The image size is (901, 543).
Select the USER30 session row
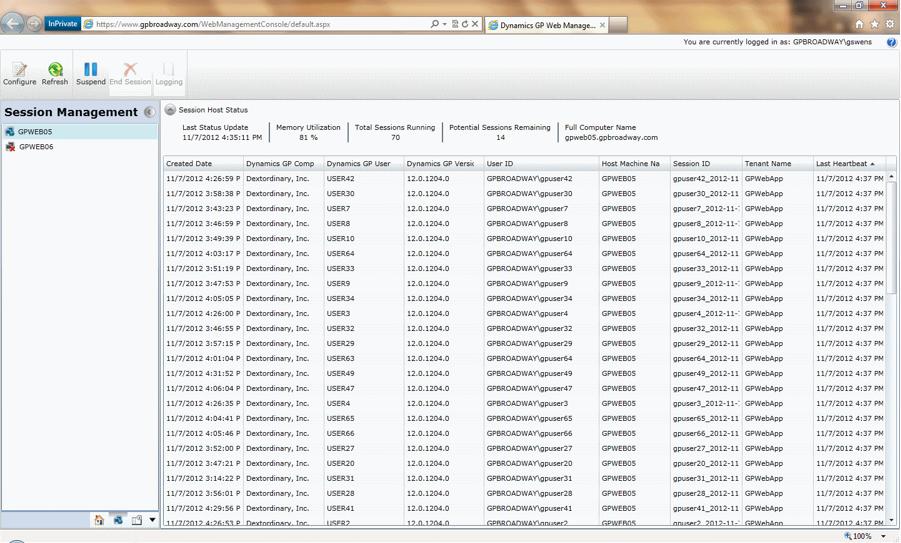(524, 194)
